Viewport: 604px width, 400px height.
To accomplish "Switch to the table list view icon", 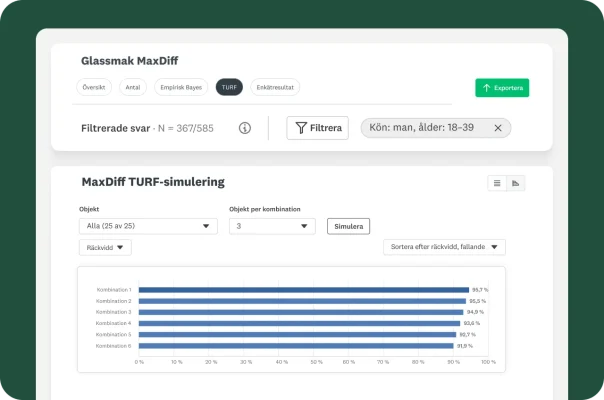I will click(497, 183).
